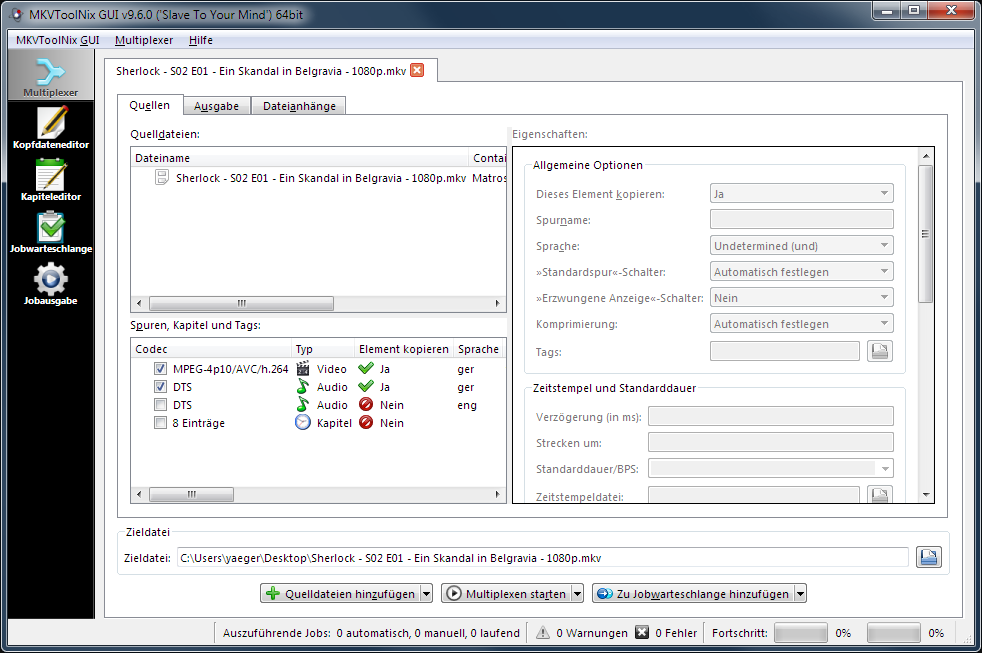Toggle the MPEG-4p10/AVC/h.264 track checkbox
Image resolution: width=982 pixels, height=653 pixels.
click(x=160, y=368)
